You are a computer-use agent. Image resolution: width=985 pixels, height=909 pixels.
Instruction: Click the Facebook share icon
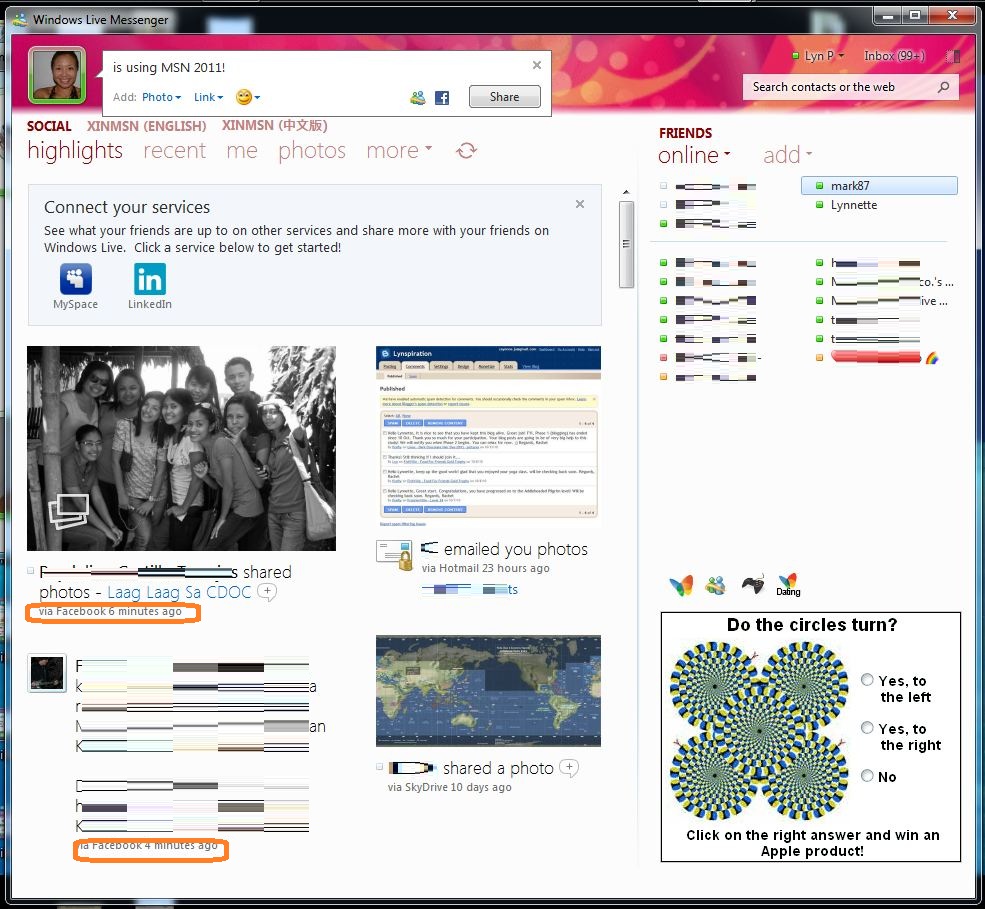442,97
